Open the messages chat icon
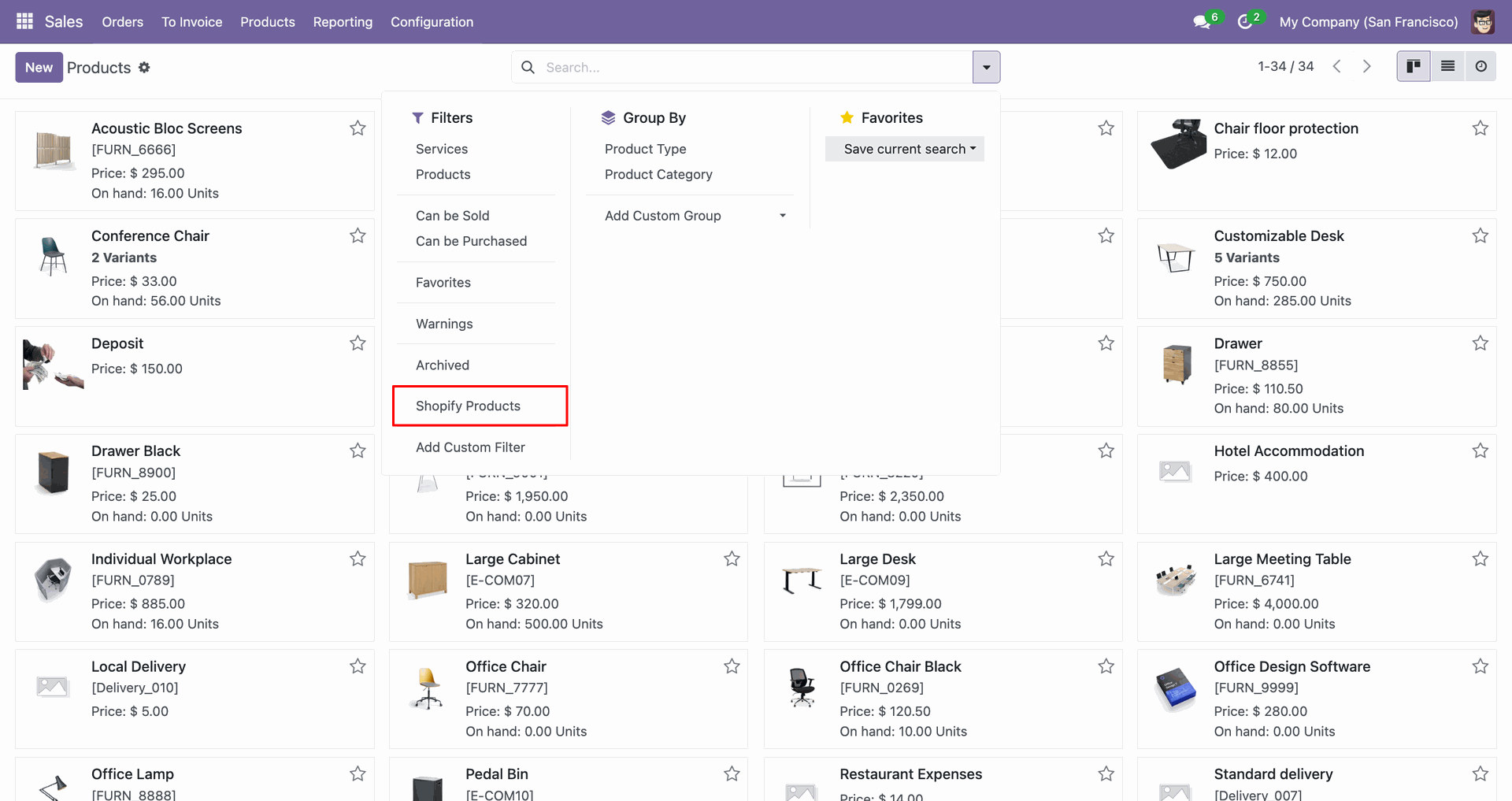Viewport: 1512px width, 801px height. [1202, 22]
